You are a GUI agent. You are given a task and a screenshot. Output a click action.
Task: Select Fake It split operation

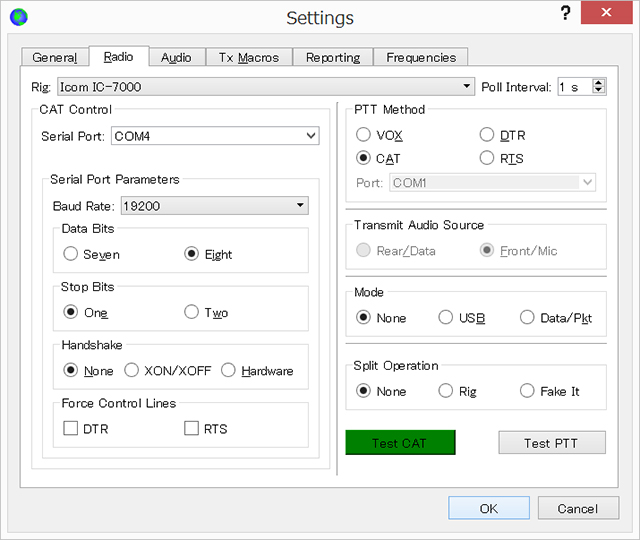(527, 391)
